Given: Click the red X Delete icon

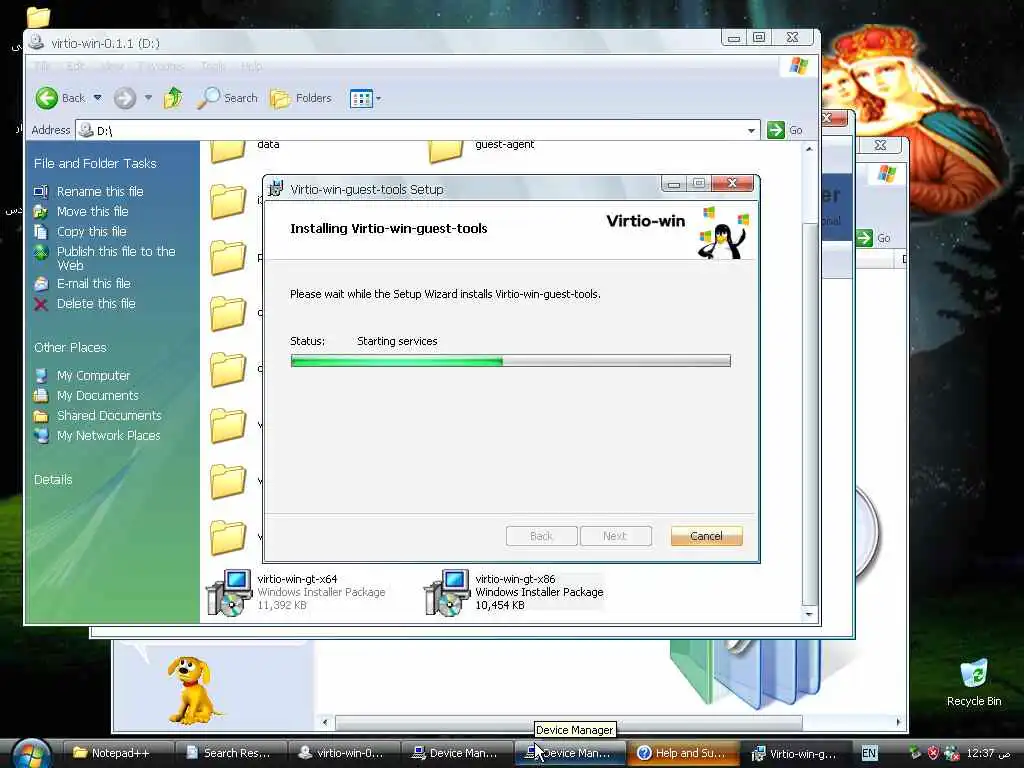Looking at the screenshot, I should (41, 304).
